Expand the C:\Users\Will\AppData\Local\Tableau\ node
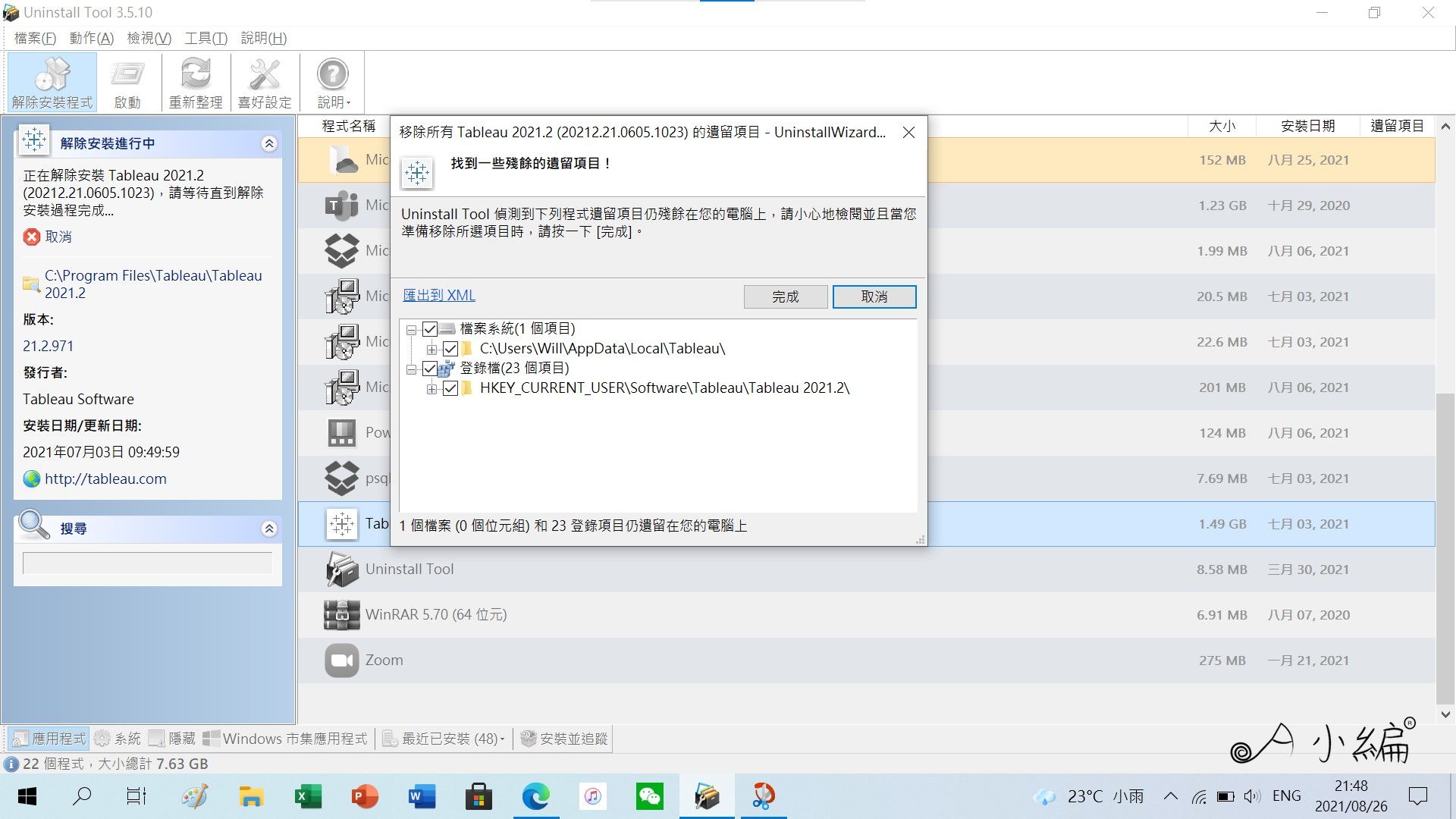The image size is (1456, 819). click(432, 349)
